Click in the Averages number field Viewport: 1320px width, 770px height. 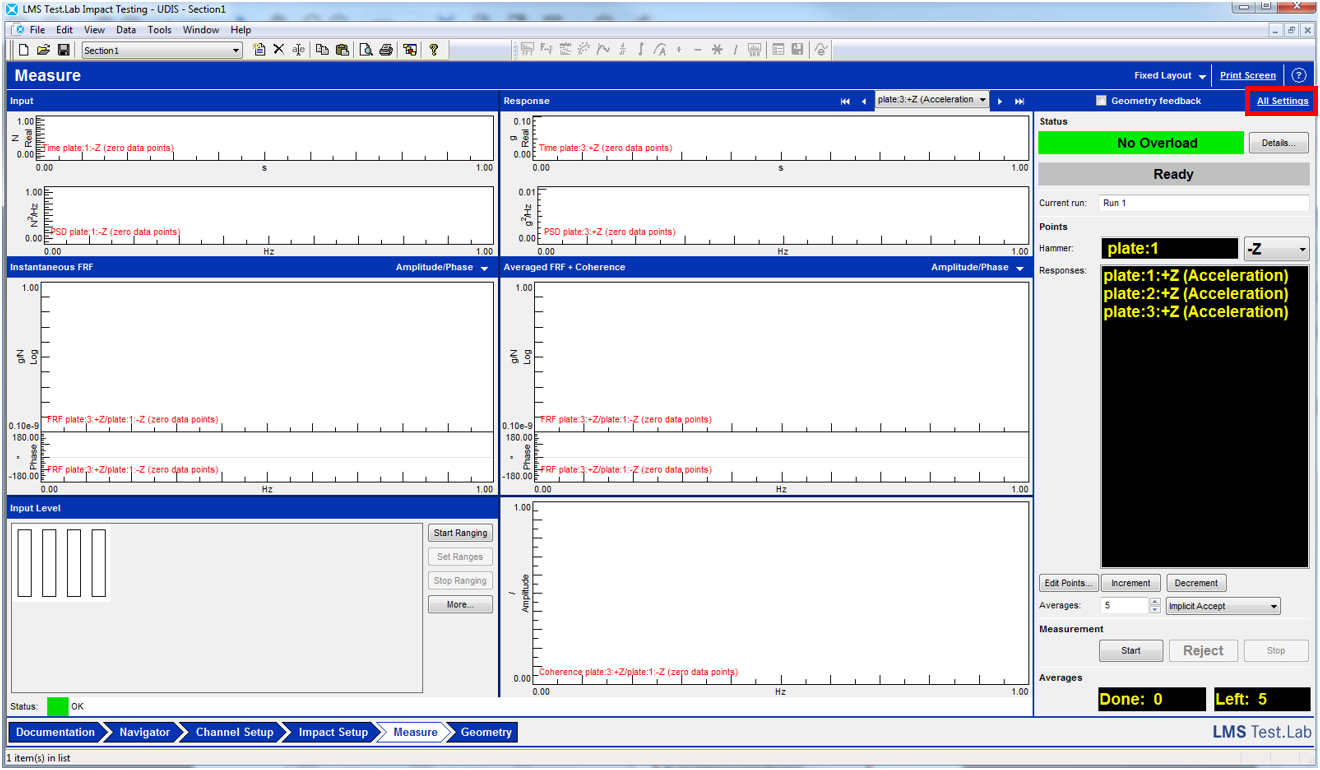pyautogui.click(x=1123, y=606)
